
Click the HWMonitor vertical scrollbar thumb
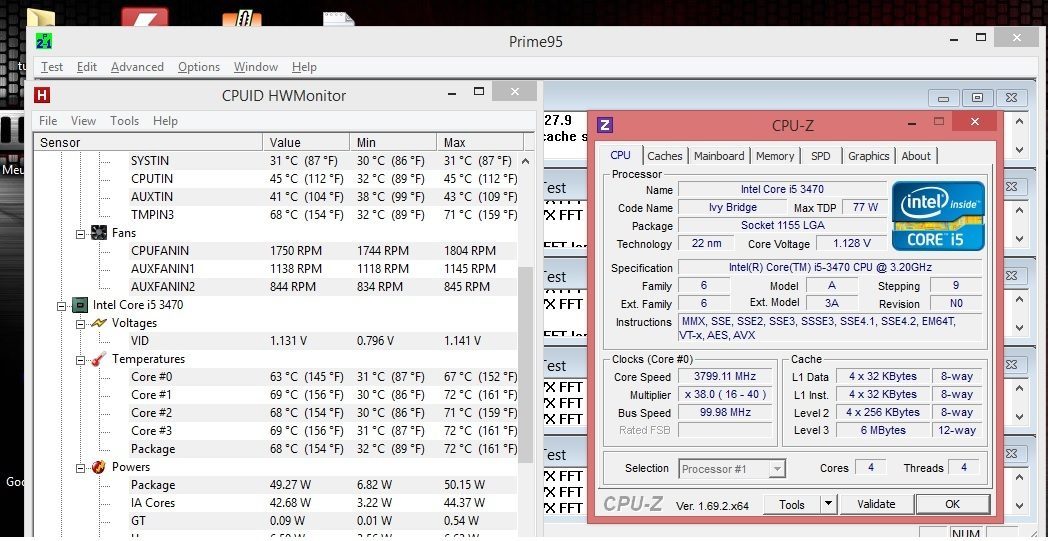[526, 363]
